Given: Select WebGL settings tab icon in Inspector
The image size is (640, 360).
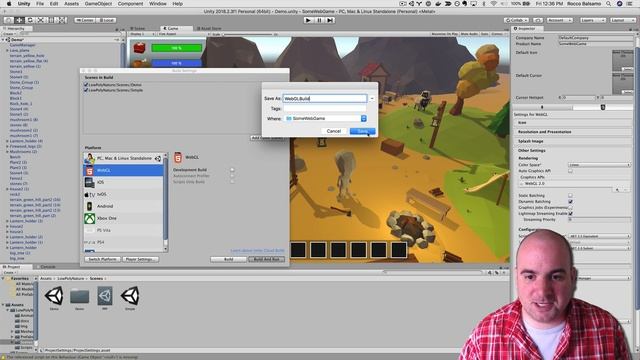Looking at the screenshot, I should click(602, 107).
